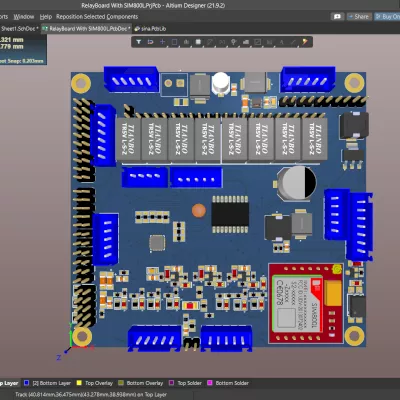Image resolution: width=400 pixels, height=400 pixels.
Task: Open the Align objects bar-chart icon
Action: click(186, 42)
